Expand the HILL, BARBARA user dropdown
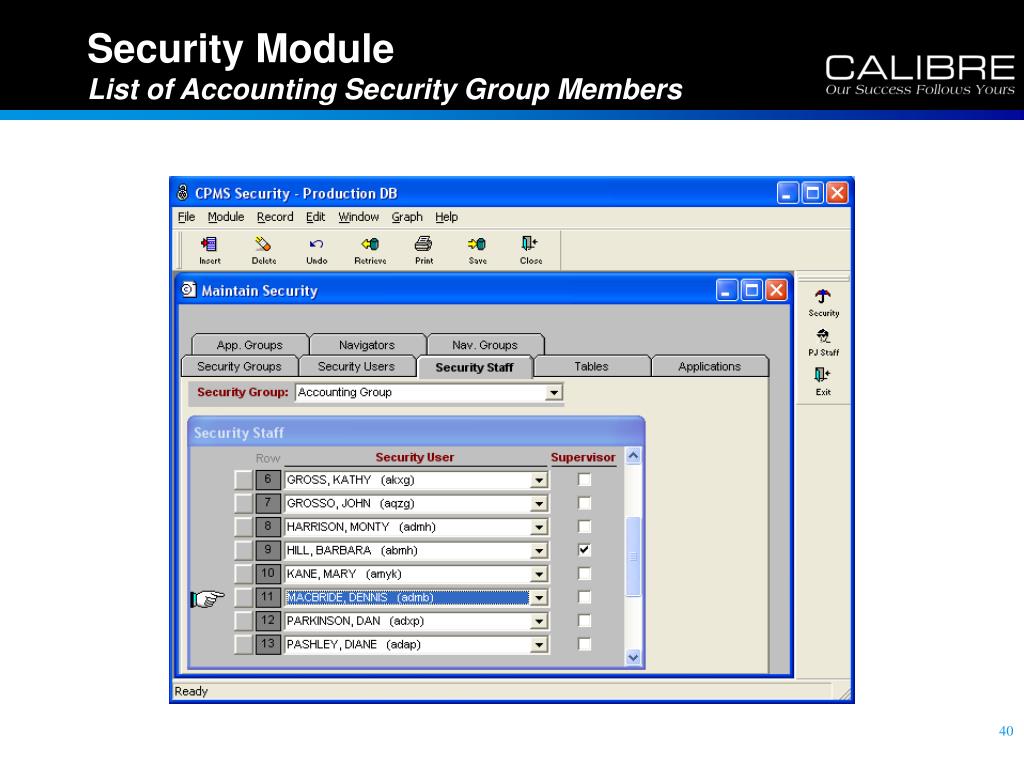 point(539,551)
